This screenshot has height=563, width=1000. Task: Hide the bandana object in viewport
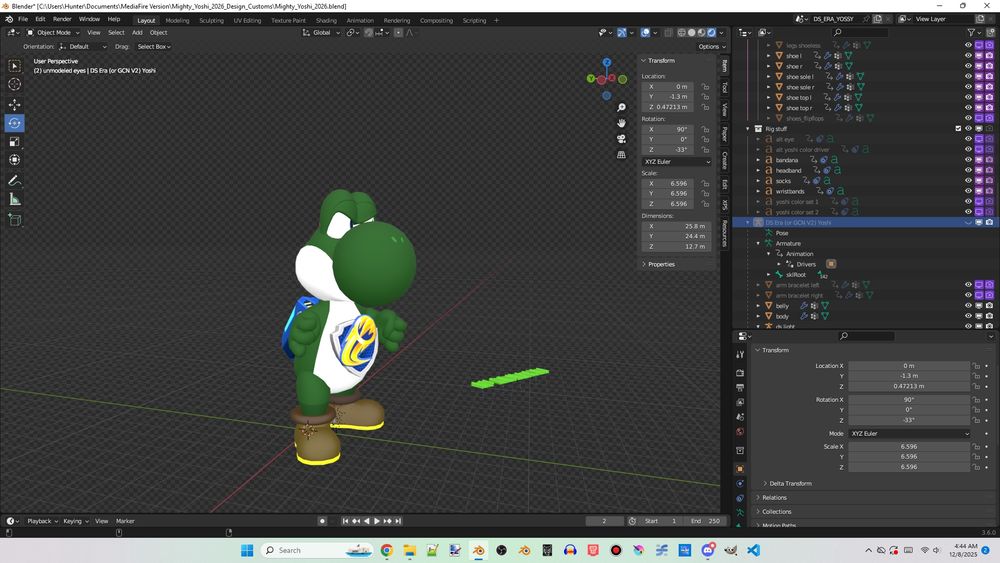(x=968, y=160)
